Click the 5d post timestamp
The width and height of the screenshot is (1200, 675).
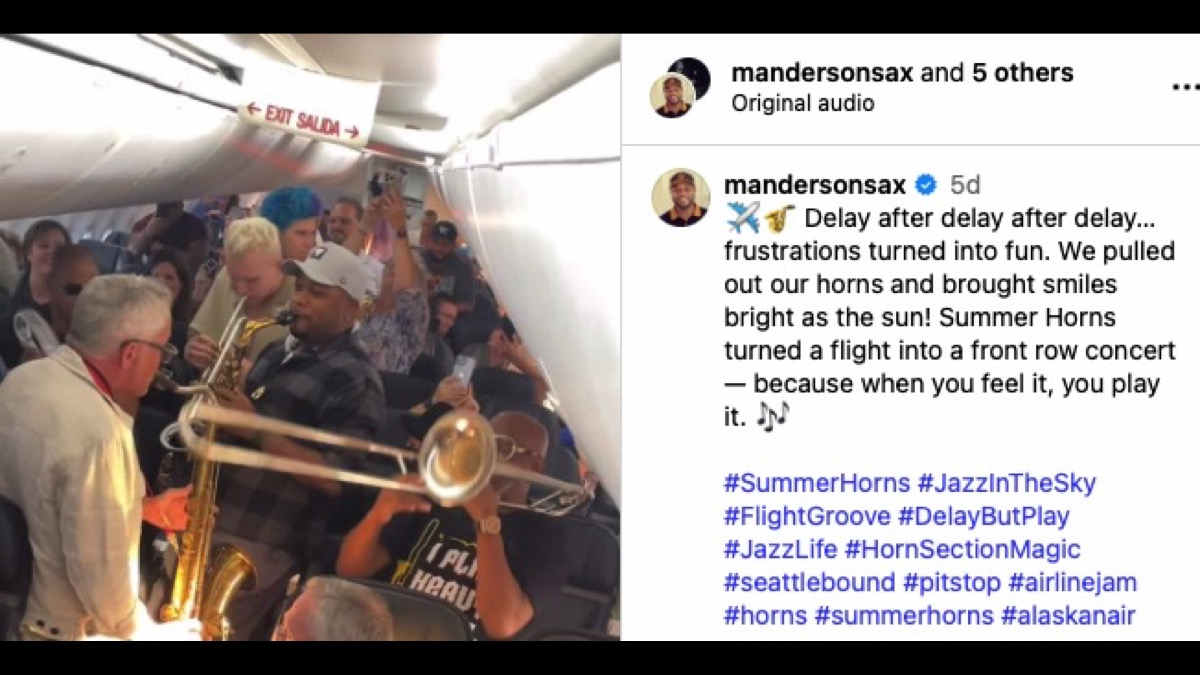[964, 185]
